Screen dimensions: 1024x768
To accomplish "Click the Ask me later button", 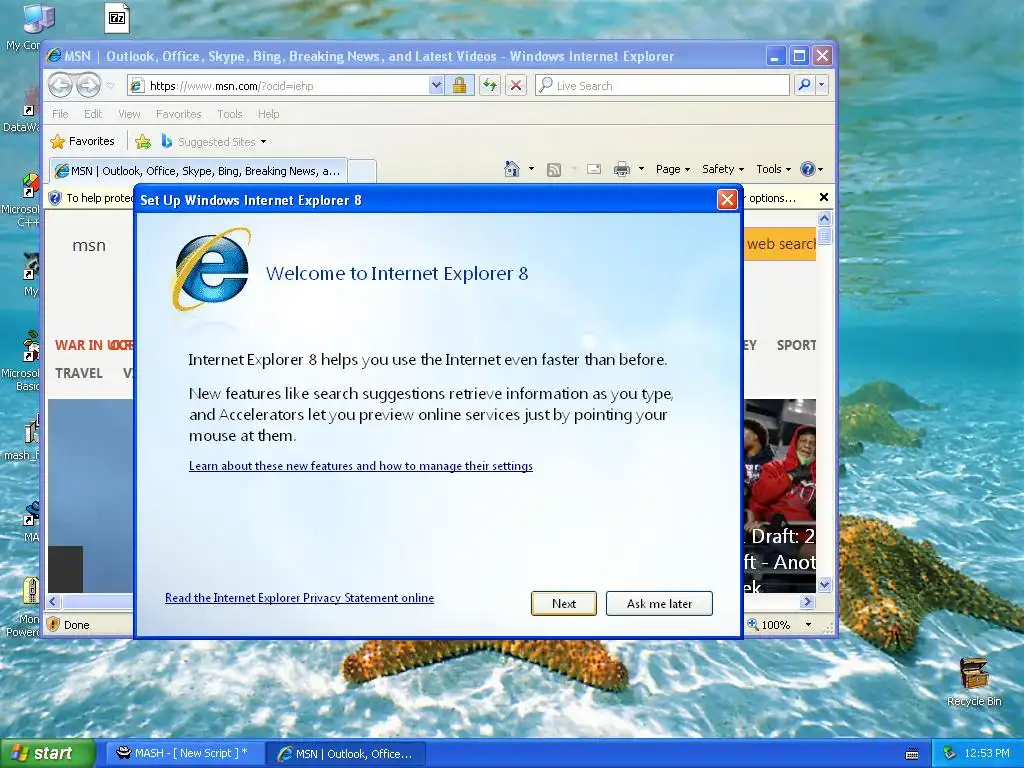I will pos(659,603).
